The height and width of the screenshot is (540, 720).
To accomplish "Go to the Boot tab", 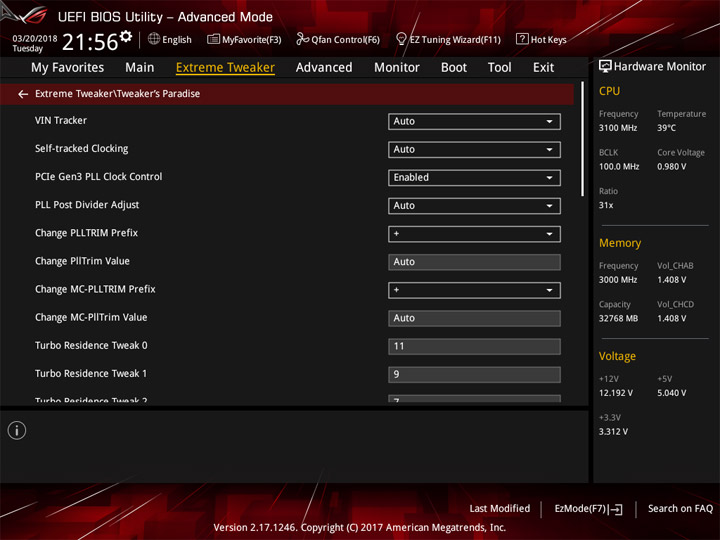I will pos(454,68).
